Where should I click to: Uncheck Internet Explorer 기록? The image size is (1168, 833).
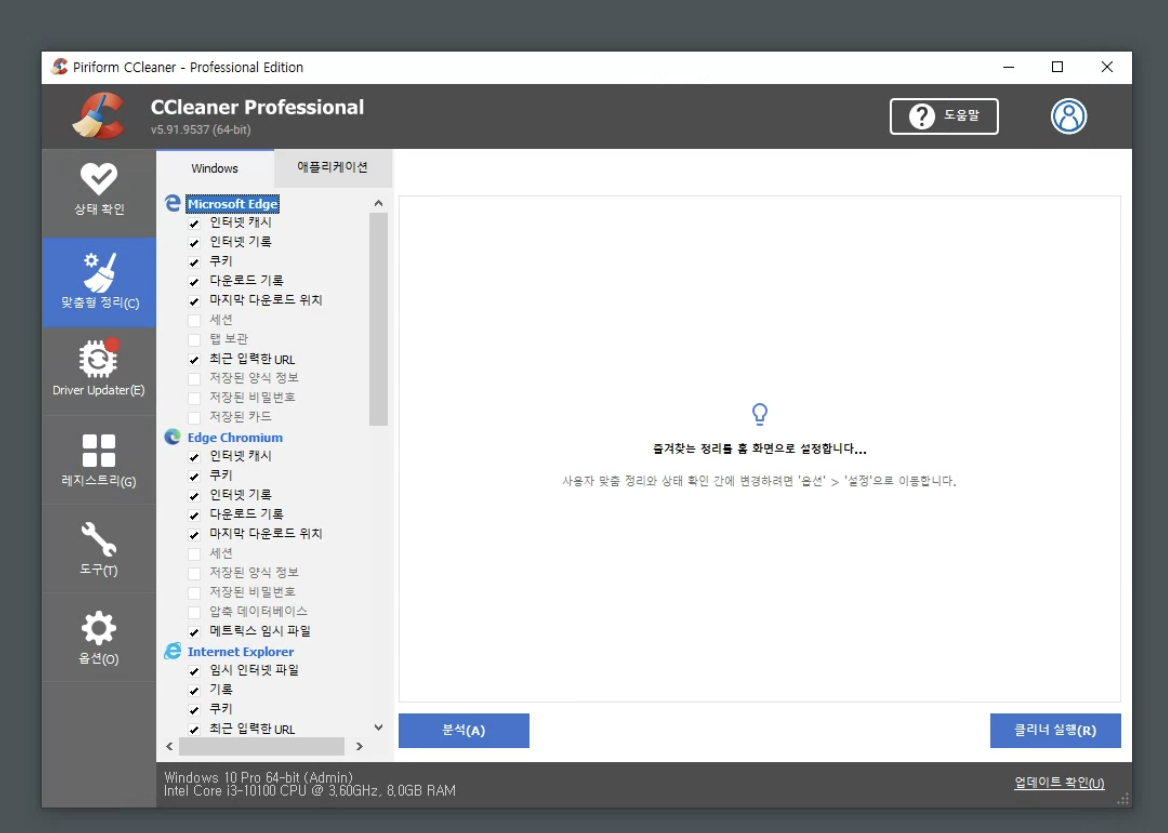(194, 691)
